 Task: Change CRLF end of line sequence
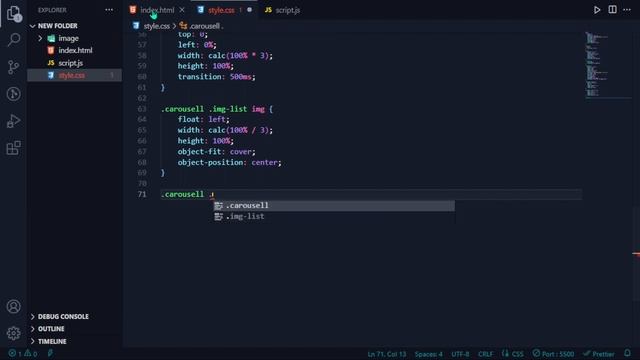coord(485,354)
